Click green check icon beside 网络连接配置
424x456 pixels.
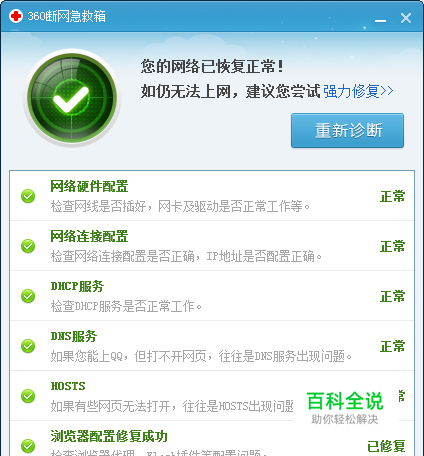(x=28, y=246)
